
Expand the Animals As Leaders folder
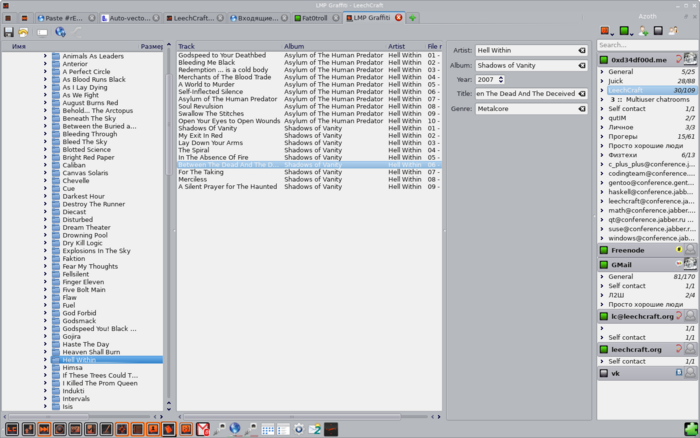pos(45,56)
